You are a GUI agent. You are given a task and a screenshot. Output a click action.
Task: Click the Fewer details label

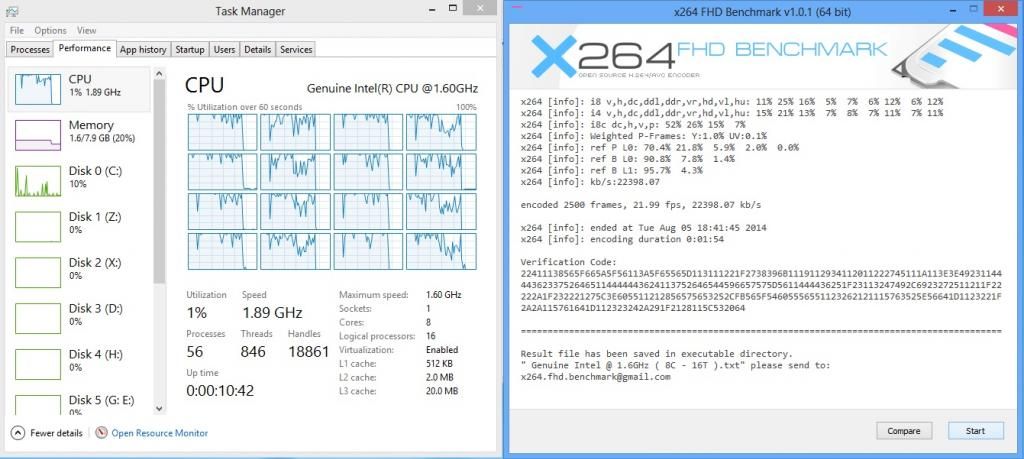tap(56, 433)
